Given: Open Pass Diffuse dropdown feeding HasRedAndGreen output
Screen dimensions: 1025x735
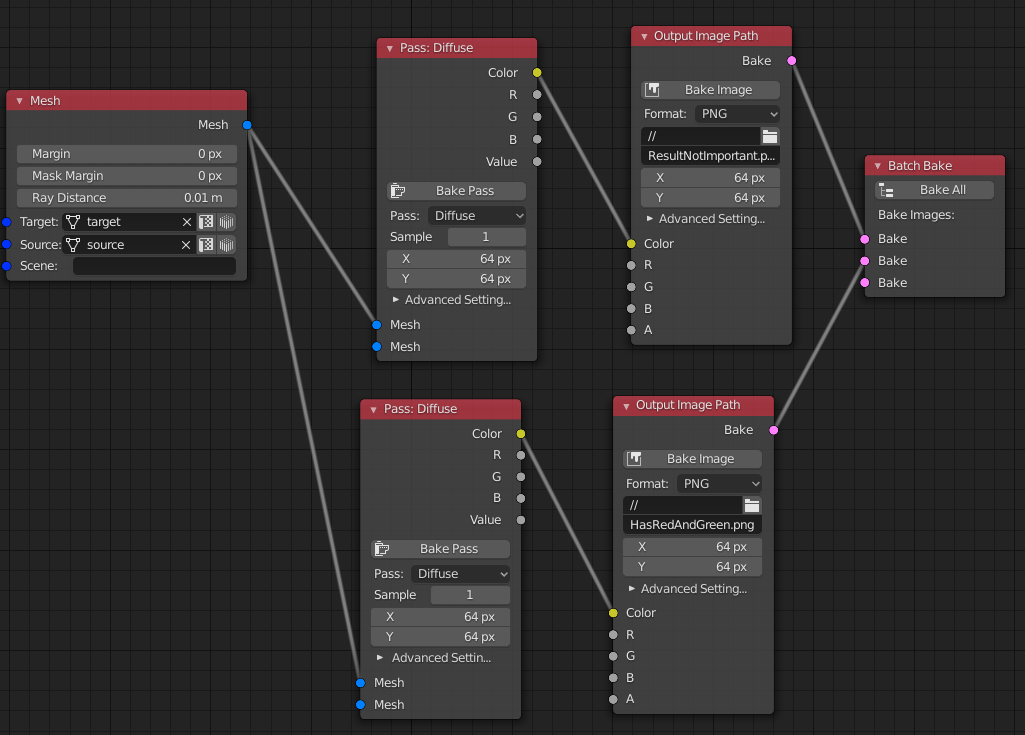Looking at the screenshot, I should (x=460, y=573).
